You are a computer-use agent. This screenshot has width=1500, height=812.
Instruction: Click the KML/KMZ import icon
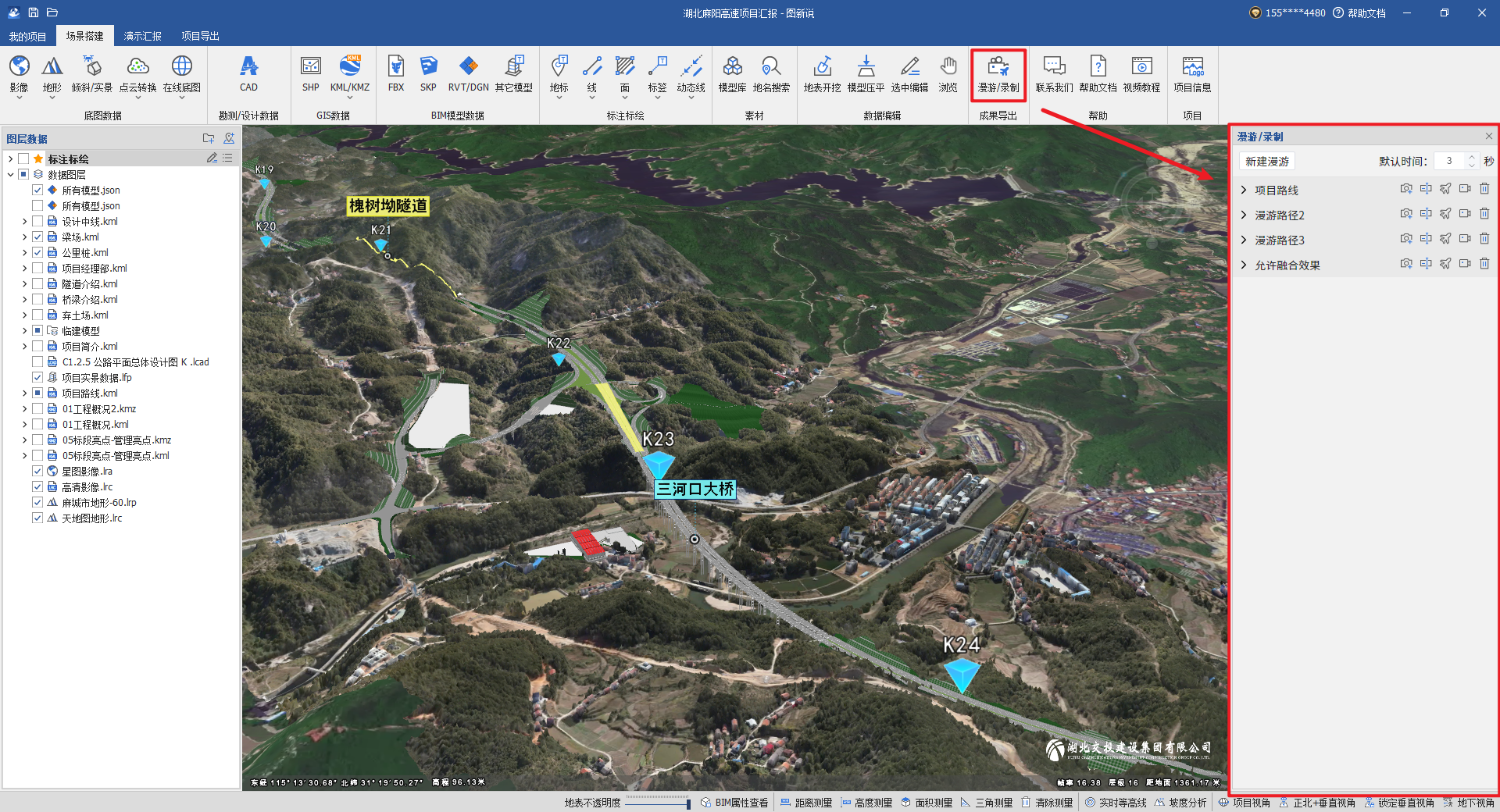(x=349, y=74)
